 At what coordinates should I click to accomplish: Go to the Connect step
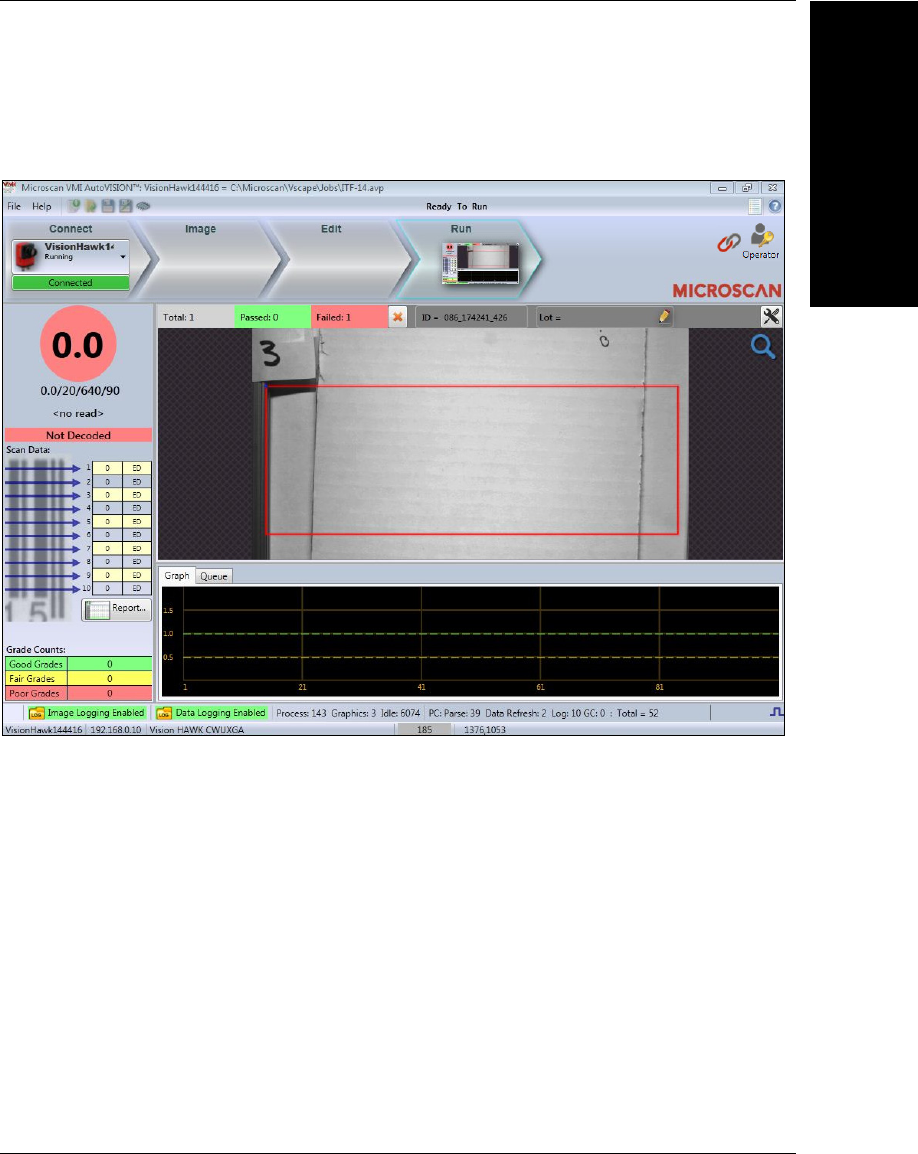tap(71, 229)
